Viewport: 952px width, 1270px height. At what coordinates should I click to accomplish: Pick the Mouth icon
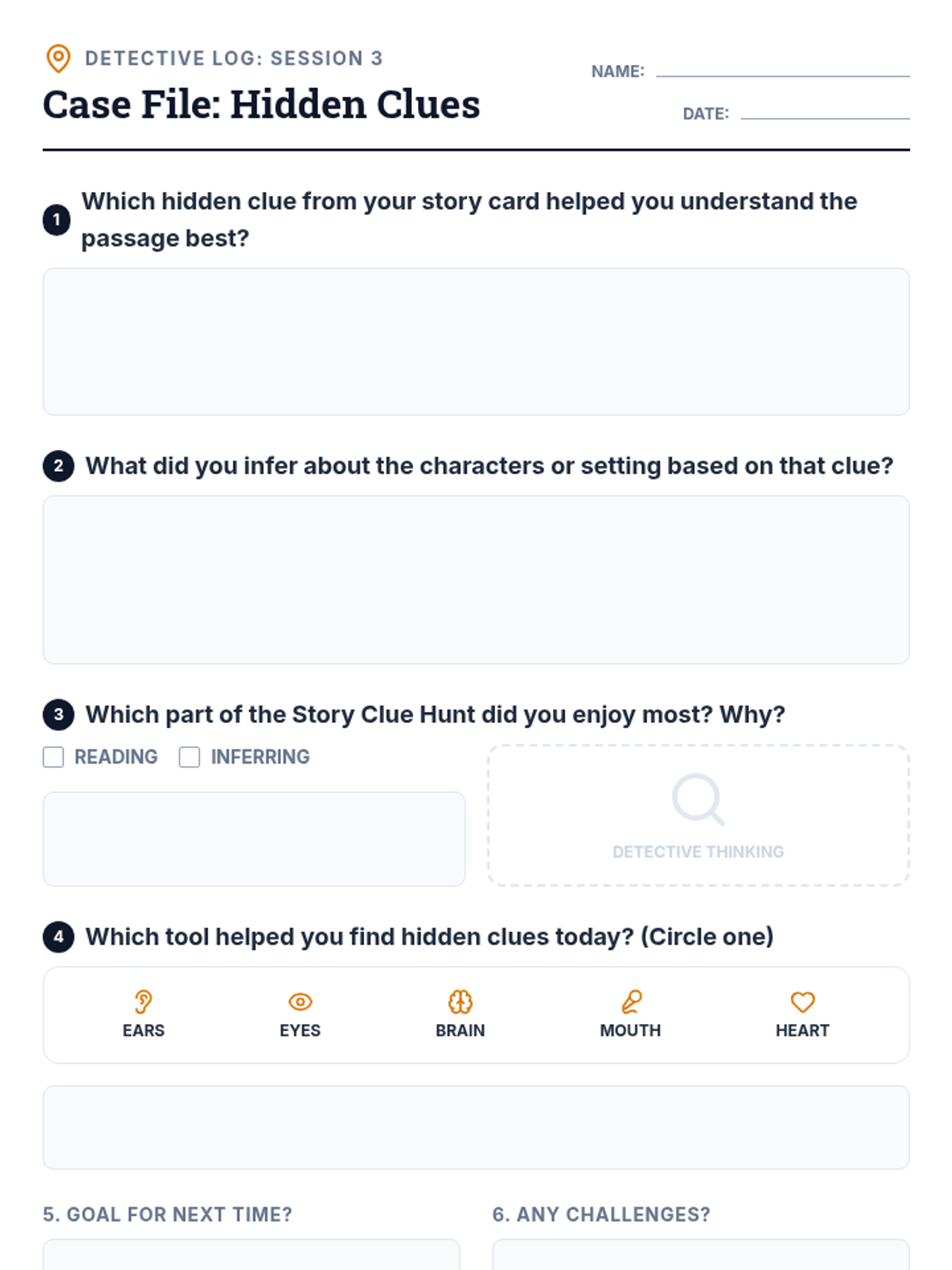[x=631, y=1002]
